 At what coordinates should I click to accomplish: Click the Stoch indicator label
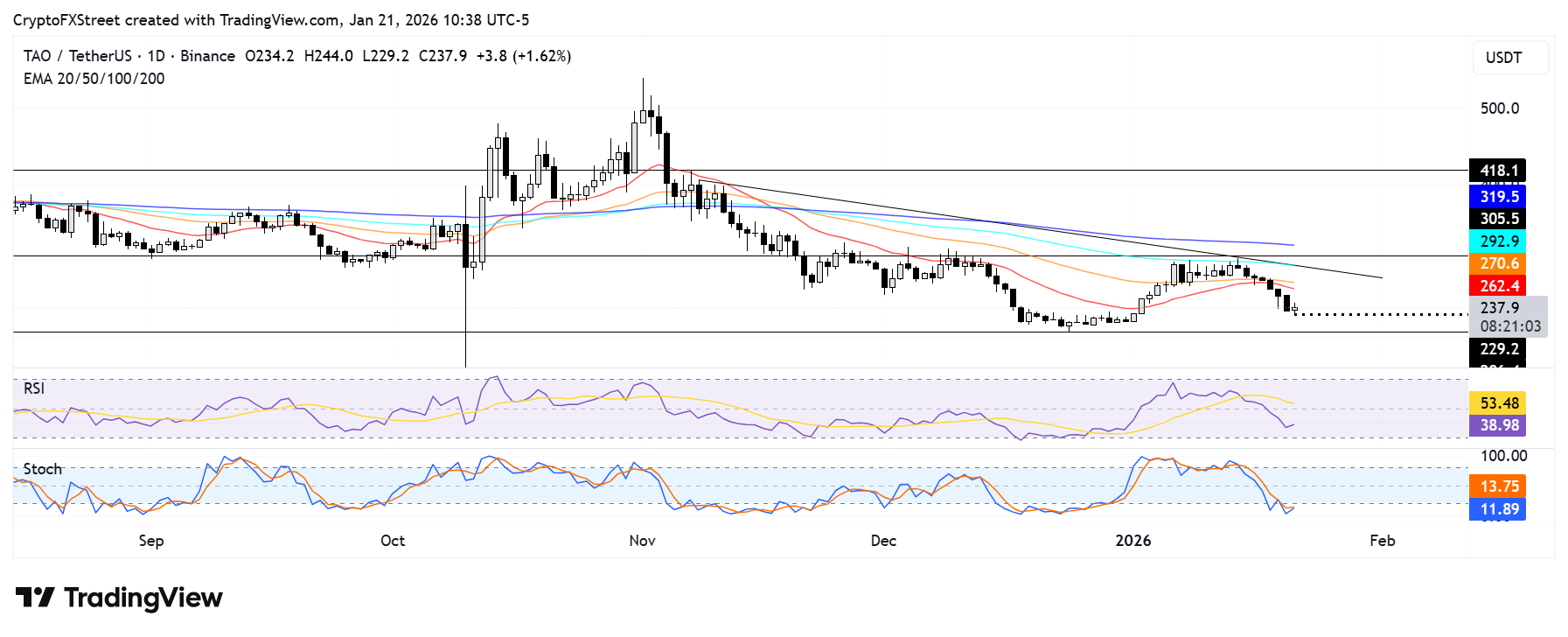click(42, 469)
